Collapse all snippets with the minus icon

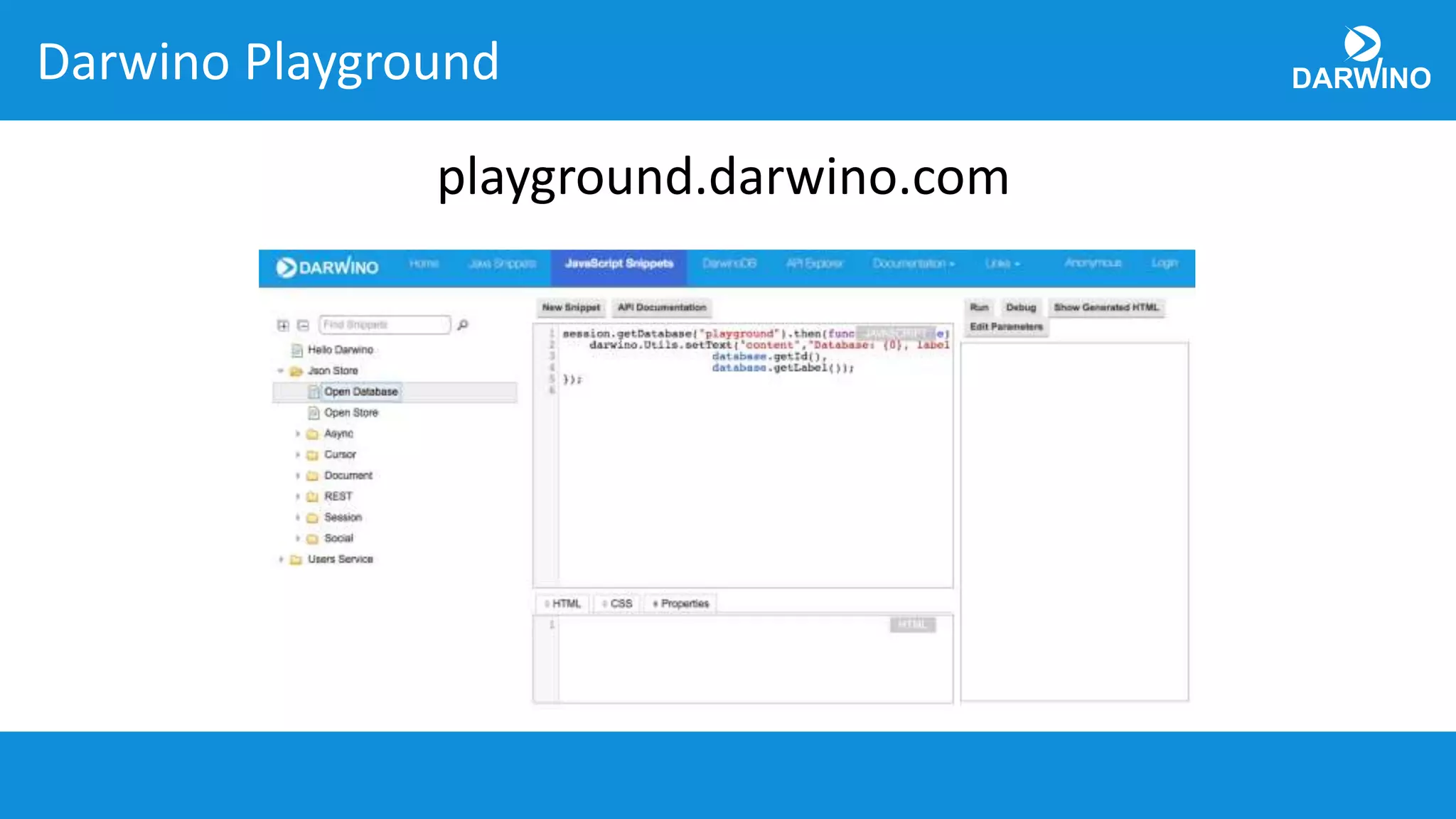pos(303,326)
